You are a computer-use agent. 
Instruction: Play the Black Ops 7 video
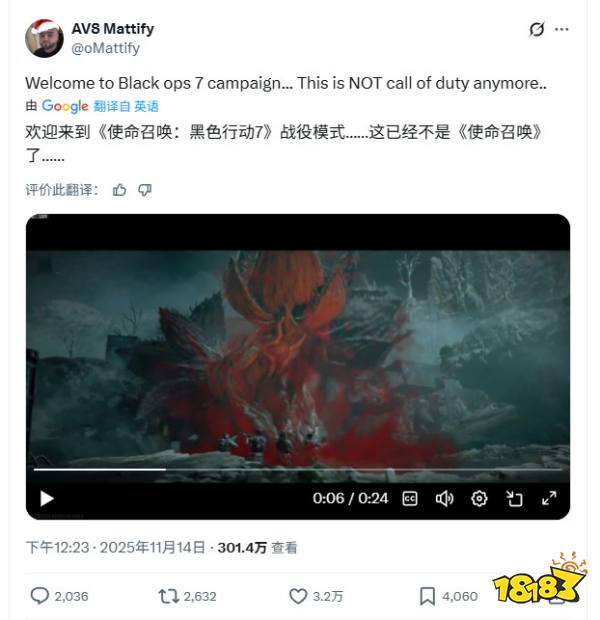47,499
